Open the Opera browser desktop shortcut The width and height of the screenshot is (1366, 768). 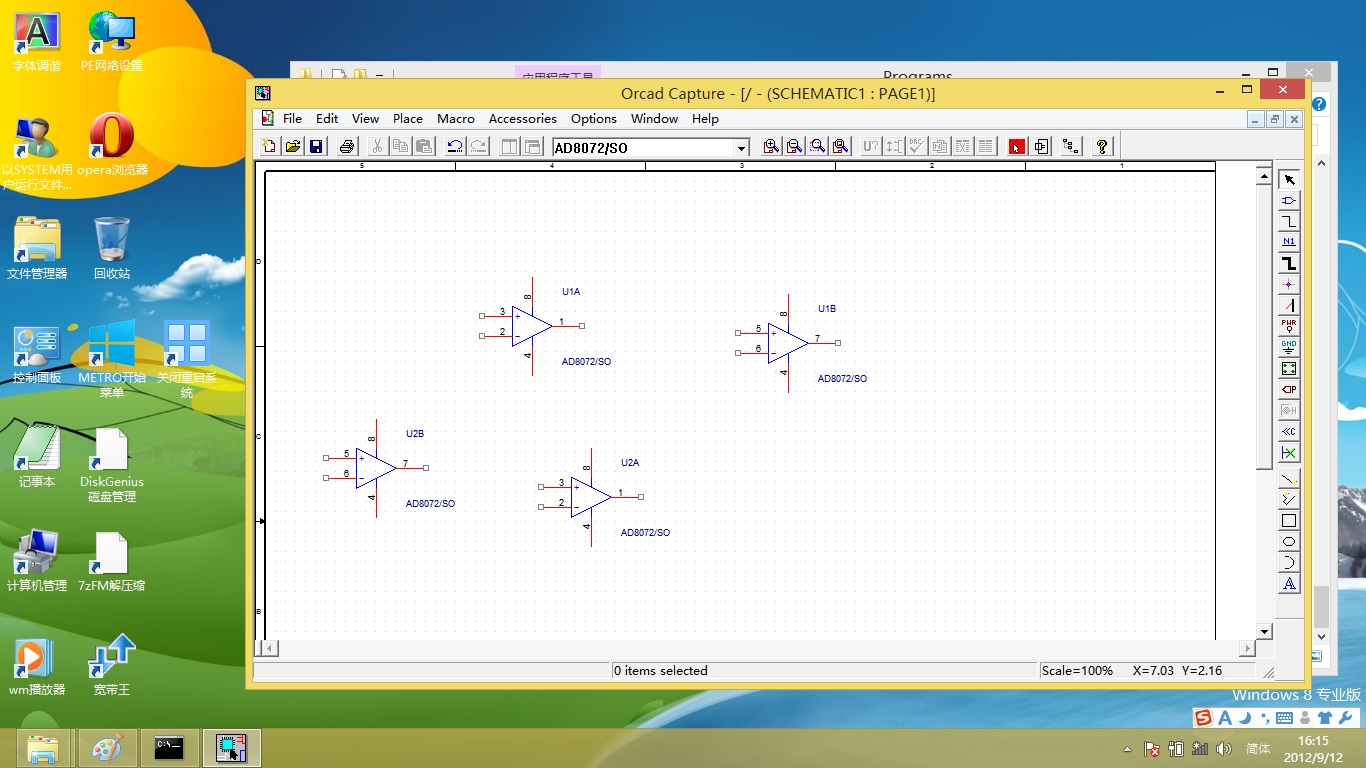[x=112, y=144]
